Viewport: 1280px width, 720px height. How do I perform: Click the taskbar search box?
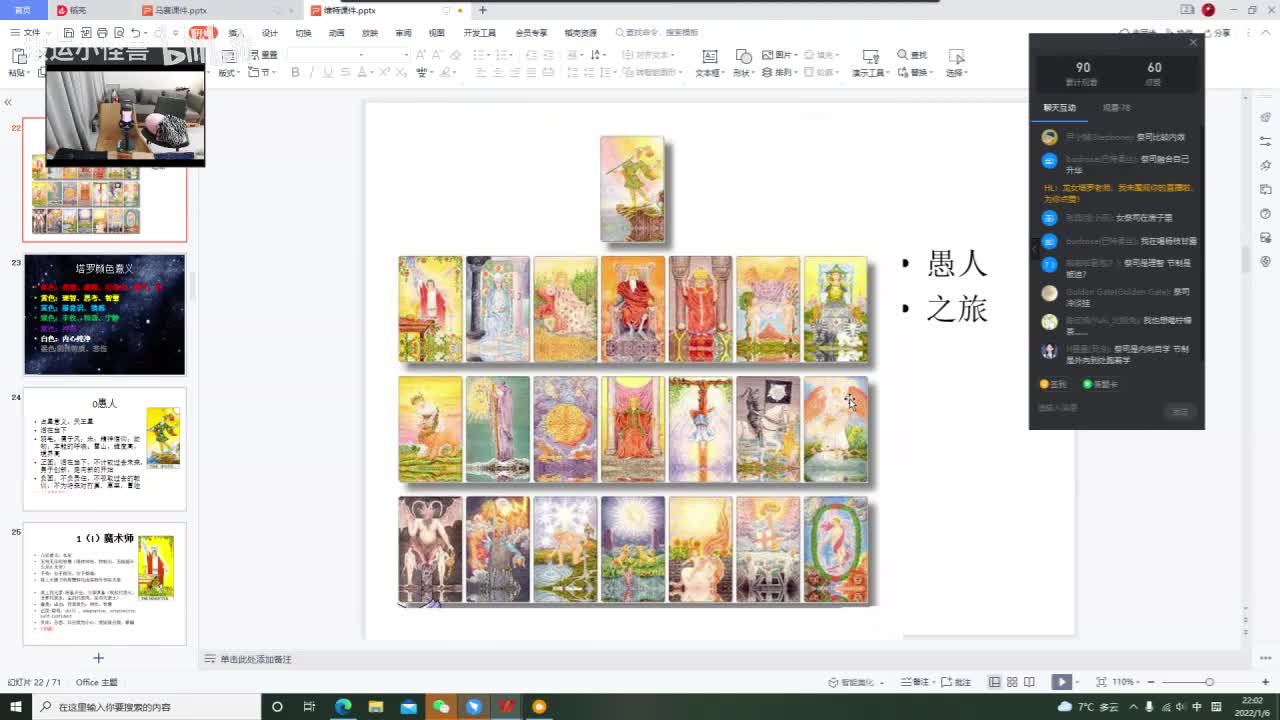click(146, 707)
